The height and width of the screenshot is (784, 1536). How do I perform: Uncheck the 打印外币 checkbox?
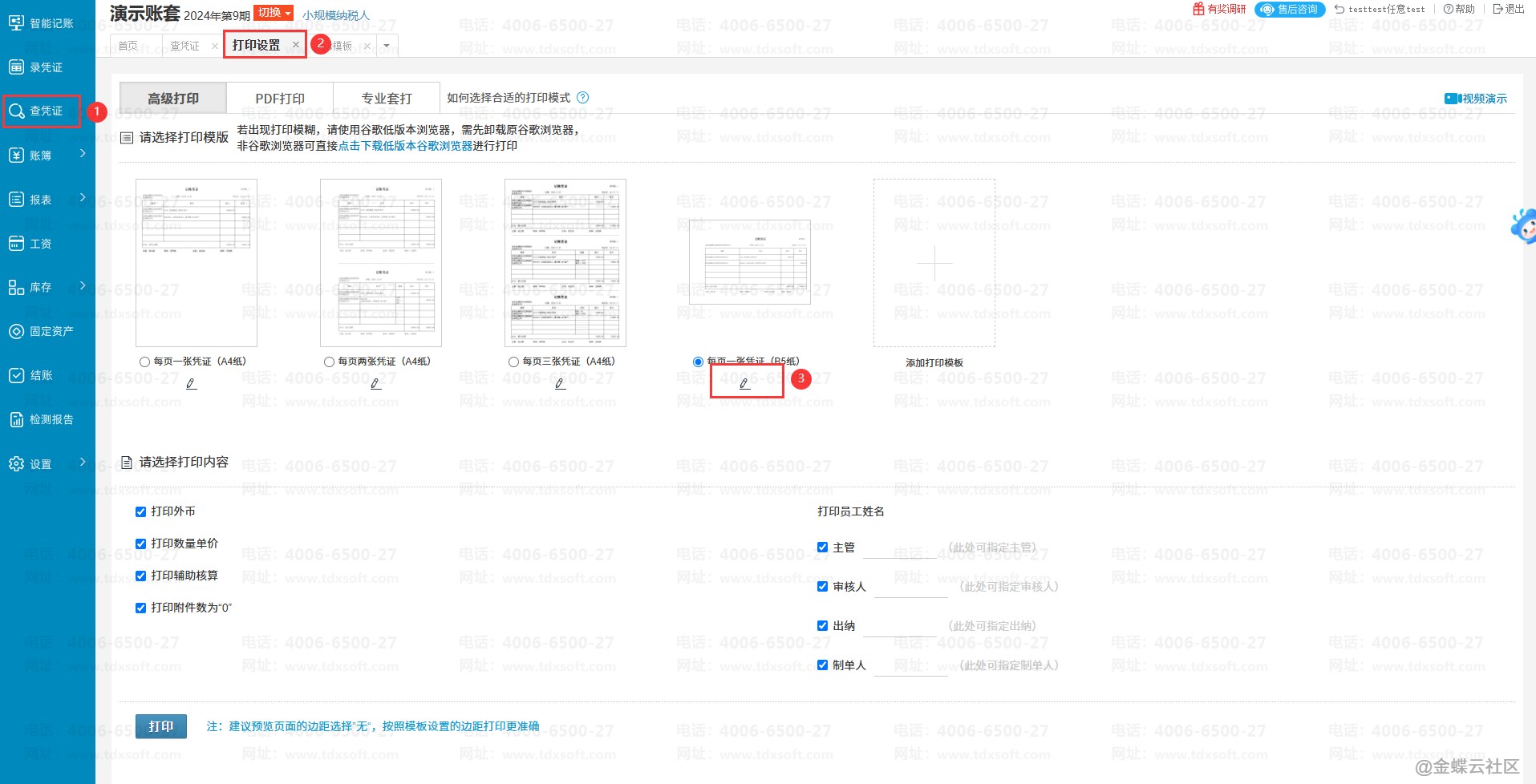pyautogui.click(x=141, y=511)
